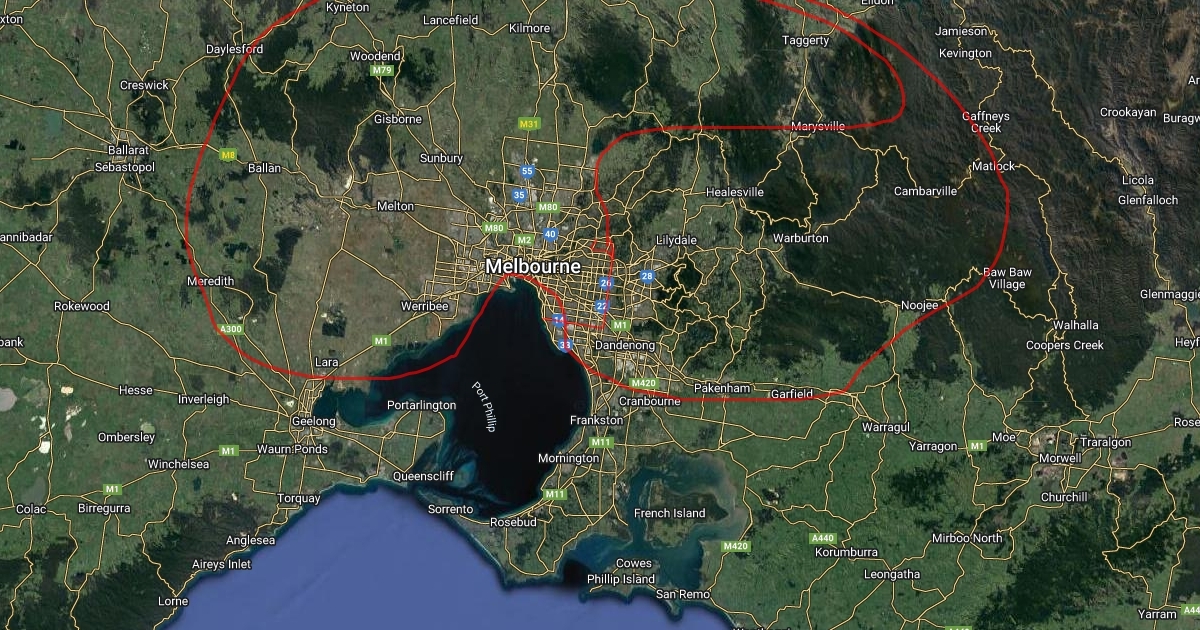Viewport: 1200px width, 630px height.
Task: Click the M1 shield above Birregurra
Action: click(114, 490)
